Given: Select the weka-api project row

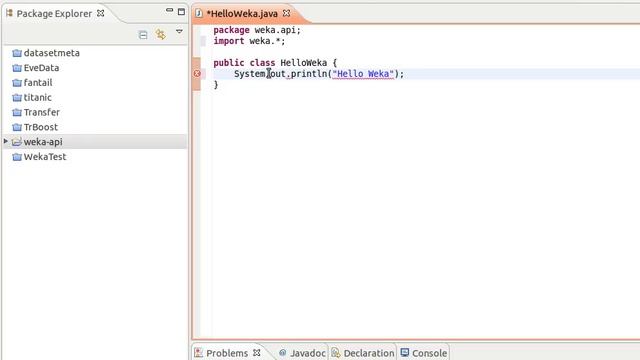Looking at the screenshot, I should pos(95,142).
